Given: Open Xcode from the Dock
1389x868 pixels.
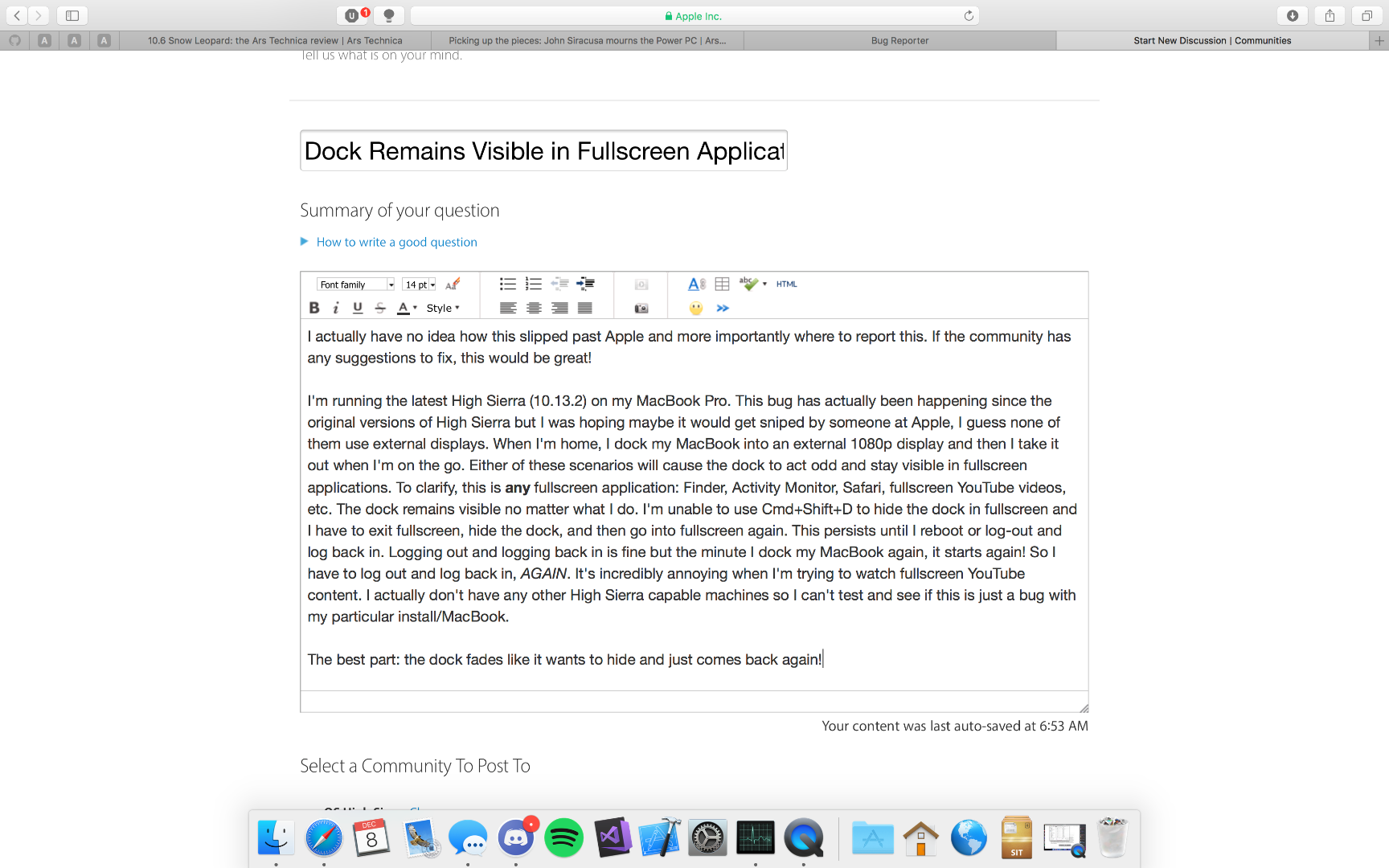Looking at the screenshot, I should pyautogui.click(x=660, y=838).
